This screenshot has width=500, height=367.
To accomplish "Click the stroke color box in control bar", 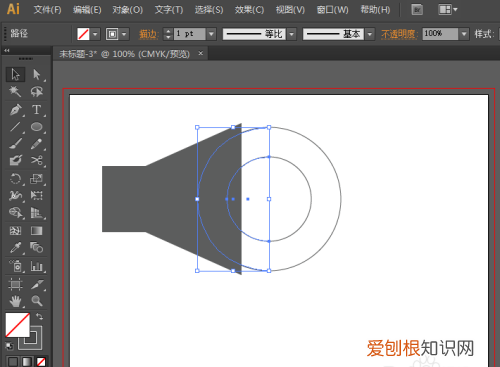I will tap(112, 34).
